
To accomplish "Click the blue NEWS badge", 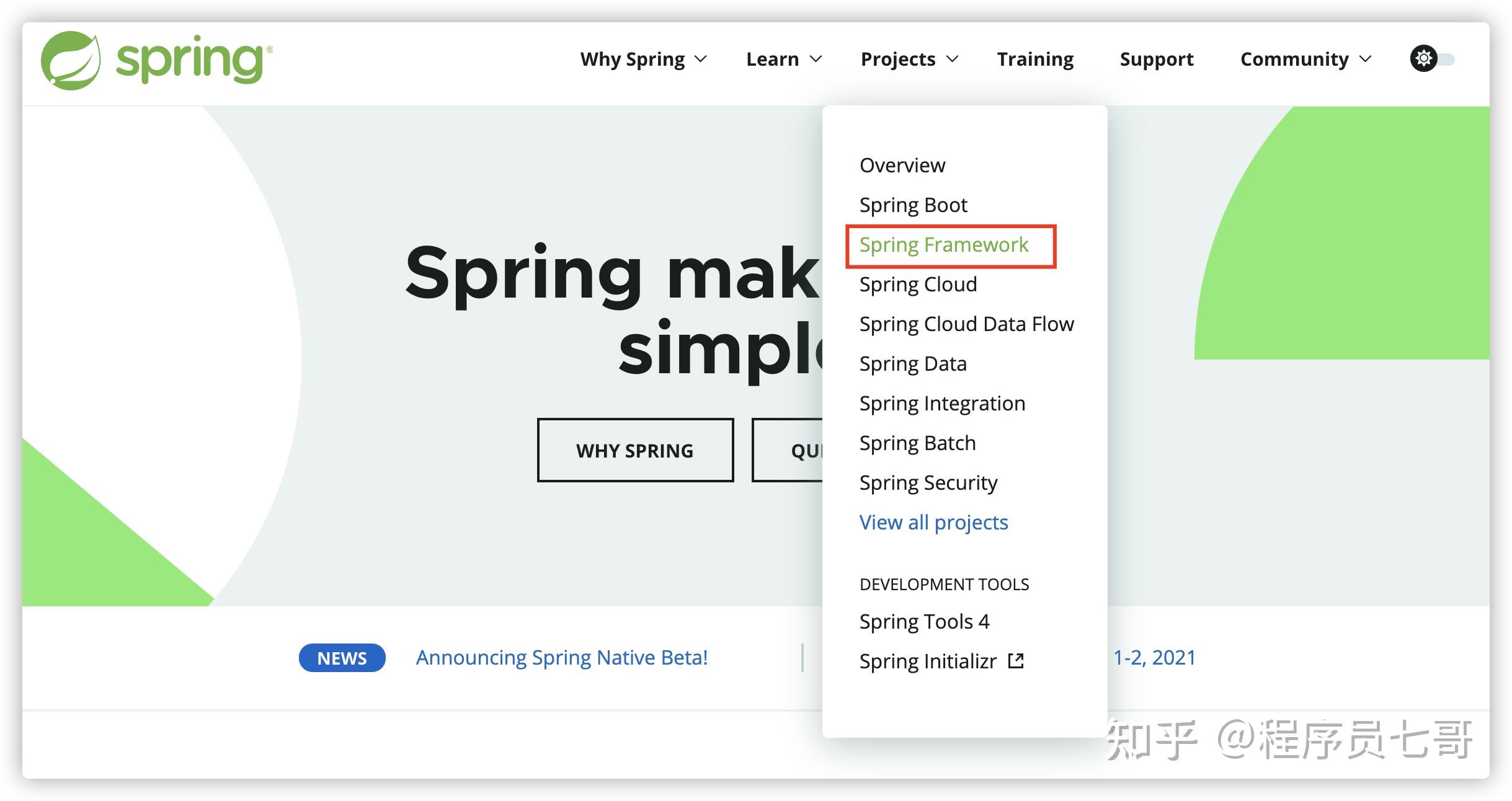I will coord(342,657).
